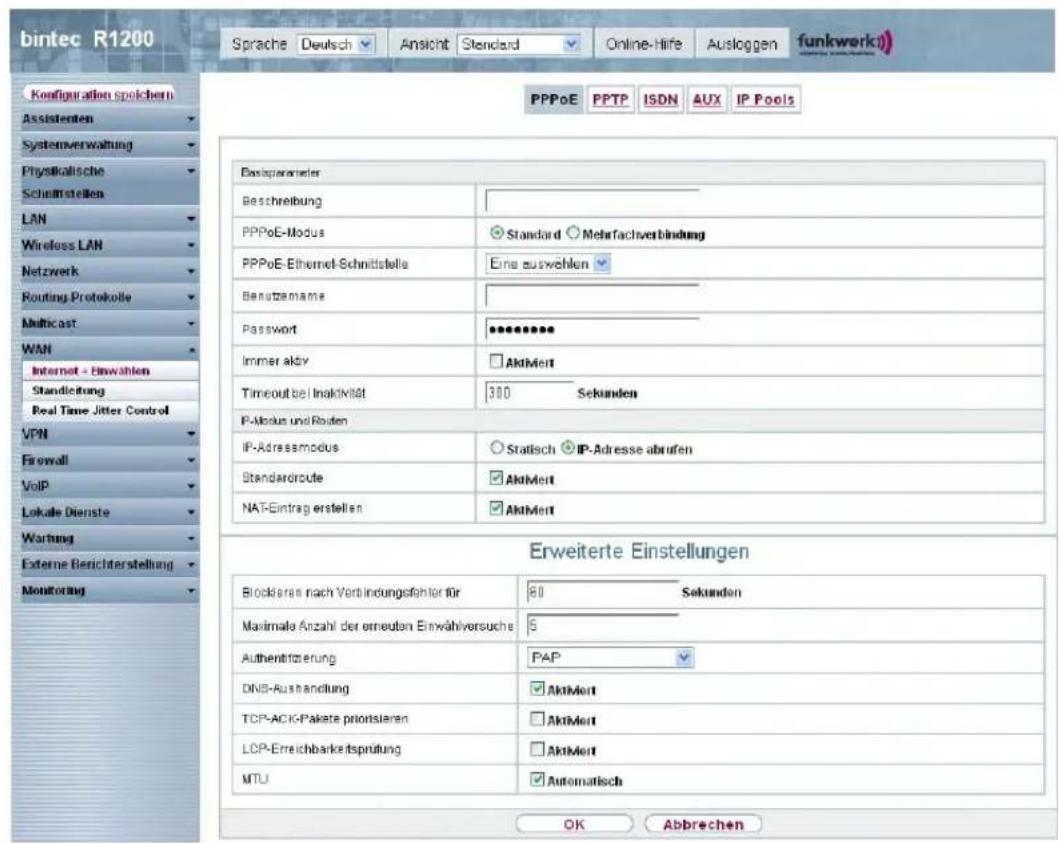
Task: Switch to the ISDN tab
Action: click(660, 100)
